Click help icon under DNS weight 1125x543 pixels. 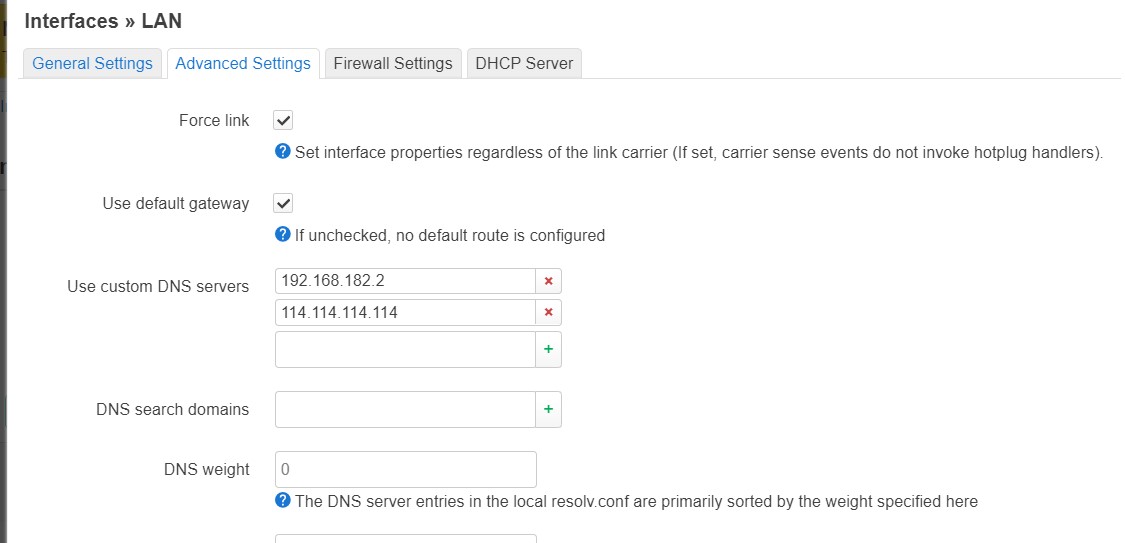pos(283,500)
